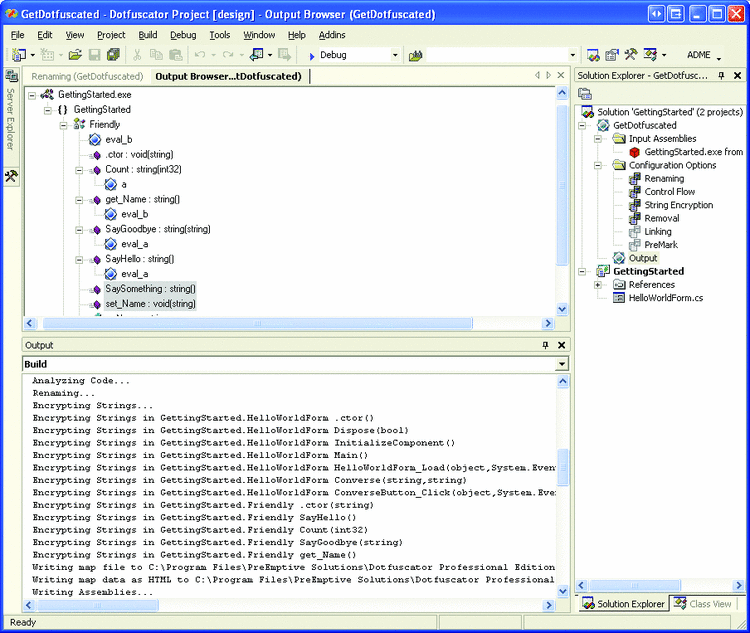
Task: Click the Toolbox hammer icon in toolbar
Action: point(630,55)
